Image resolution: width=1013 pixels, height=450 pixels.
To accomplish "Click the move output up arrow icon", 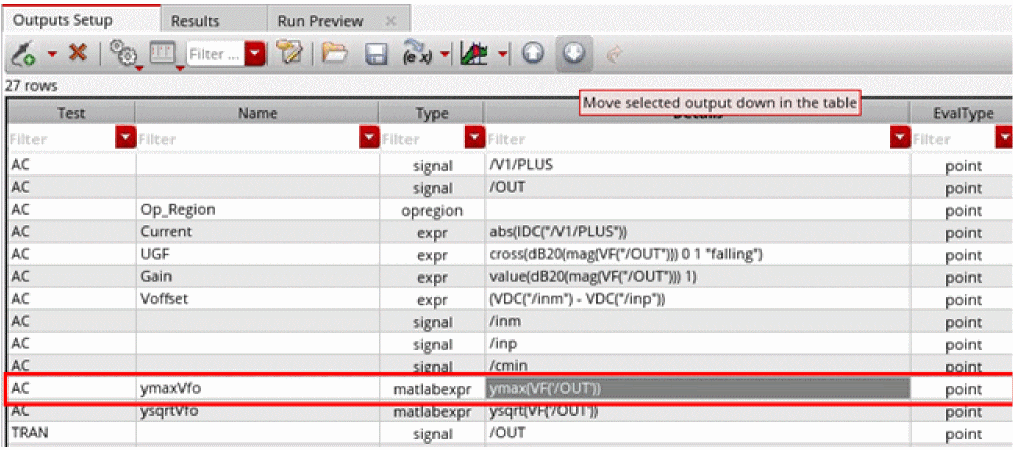I will (x=533, y=54).
